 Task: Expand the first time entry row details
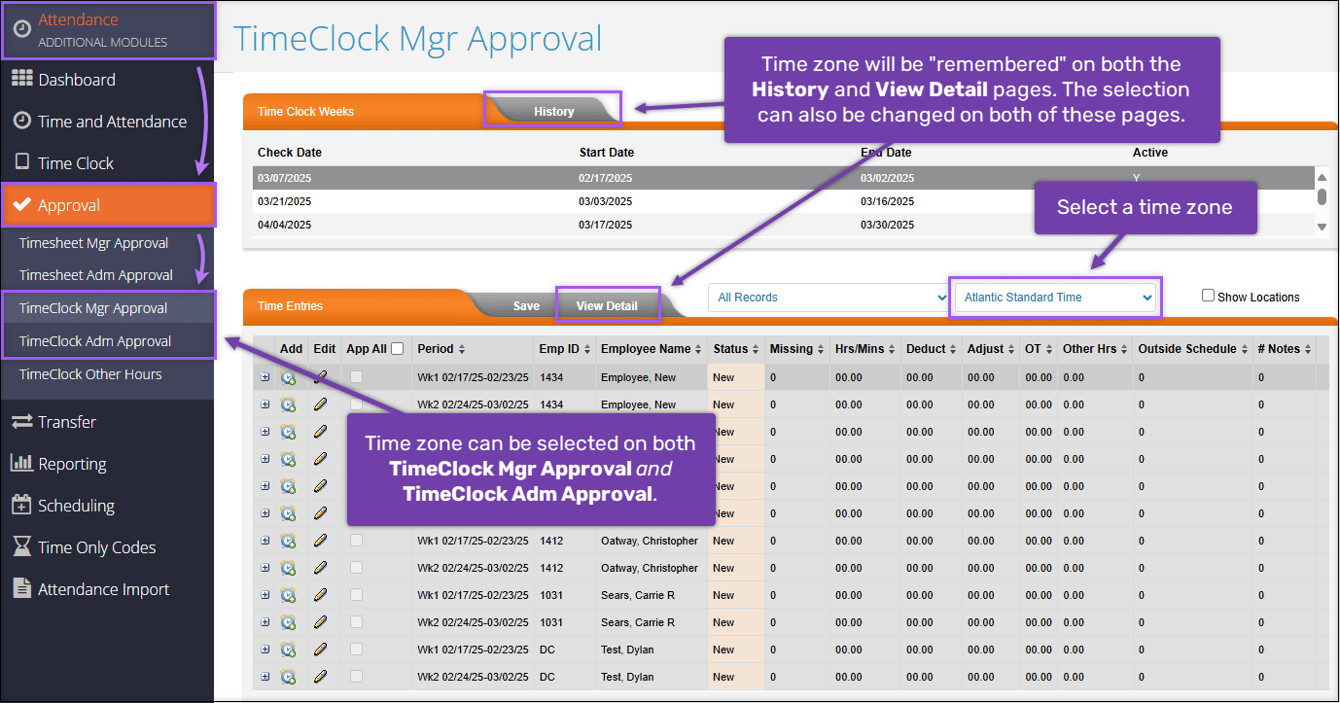264,377
